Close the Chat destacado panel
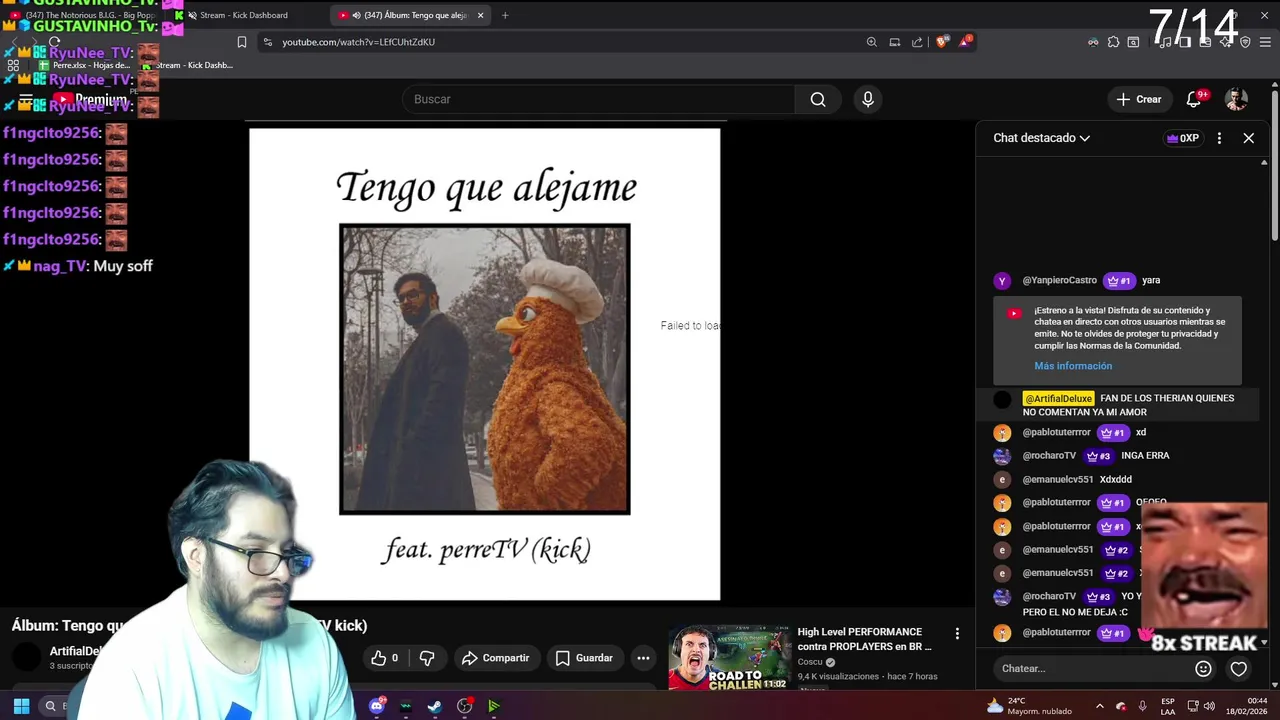Image resolution: width=1280 pixels, height=720 pixels. (1248, 138)
